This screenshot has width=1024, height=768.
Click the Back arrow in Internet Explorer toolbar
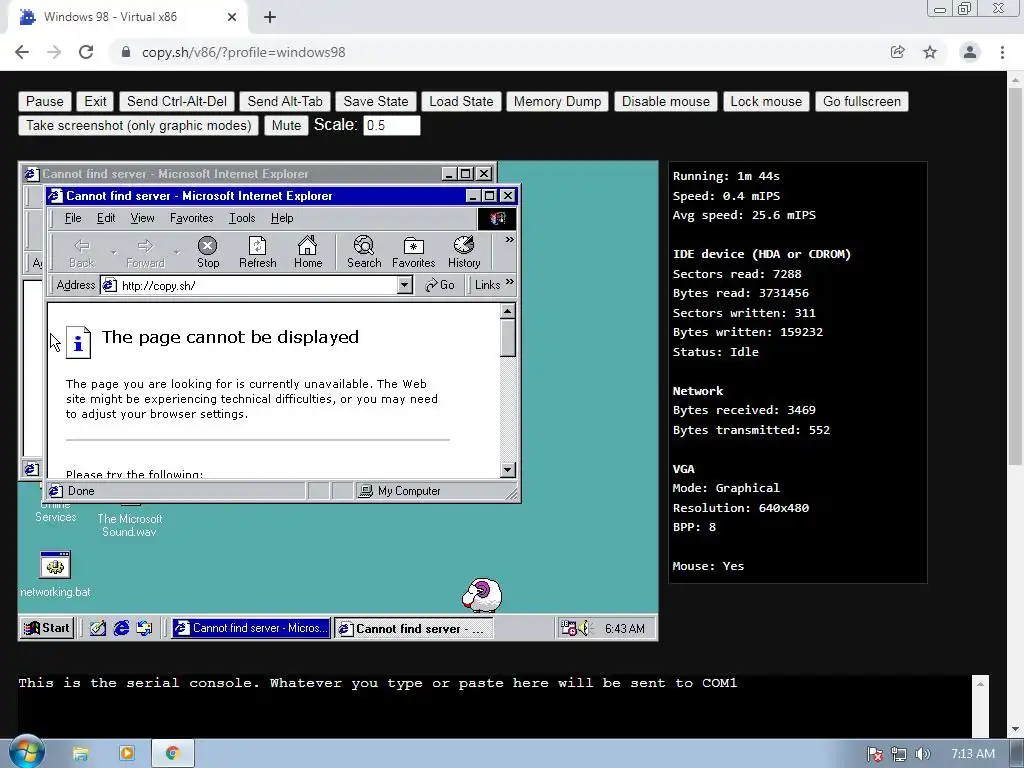(82, 252)
